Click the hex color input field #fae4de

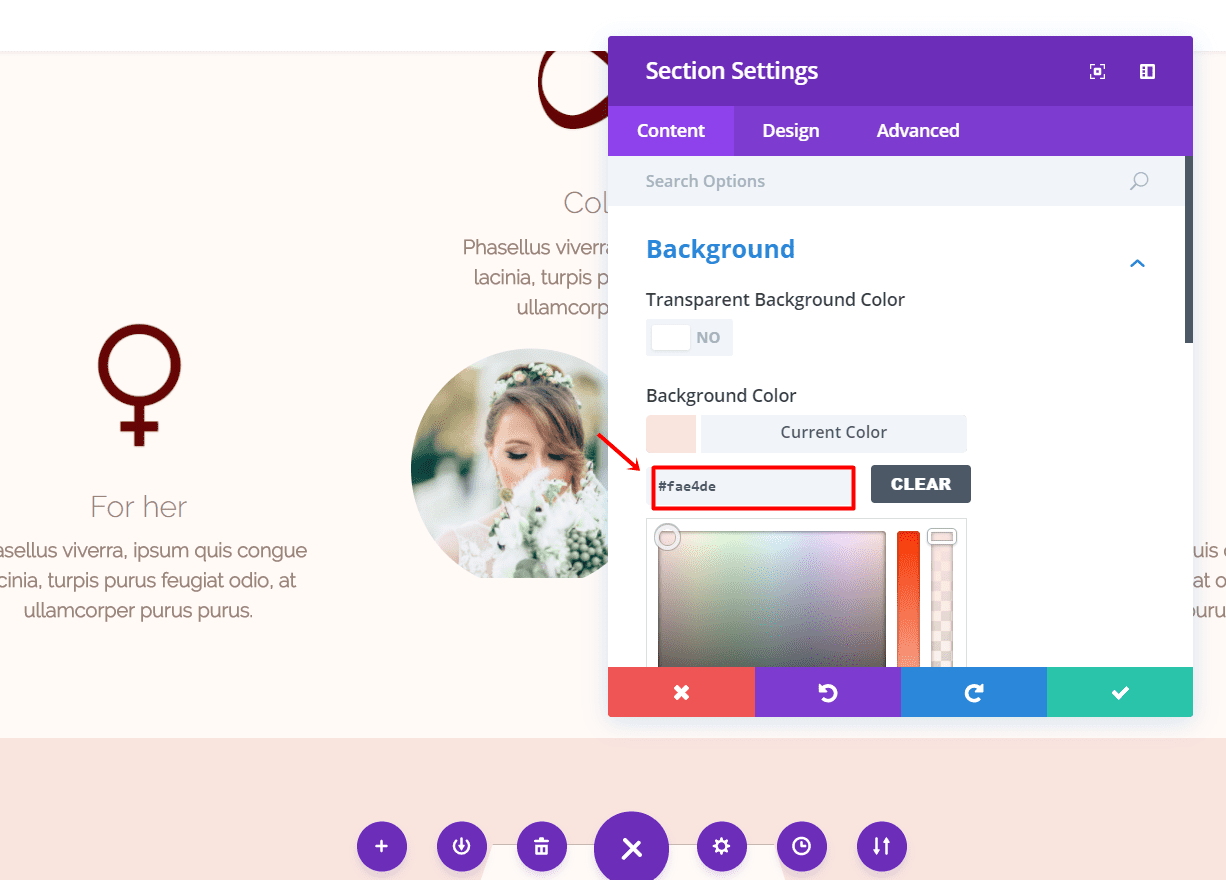pos(753,487)
